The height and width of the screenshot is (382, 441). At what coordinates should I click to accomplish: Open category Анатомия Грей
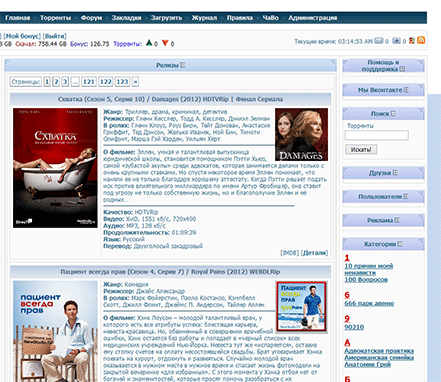click(x=367, y=365)
